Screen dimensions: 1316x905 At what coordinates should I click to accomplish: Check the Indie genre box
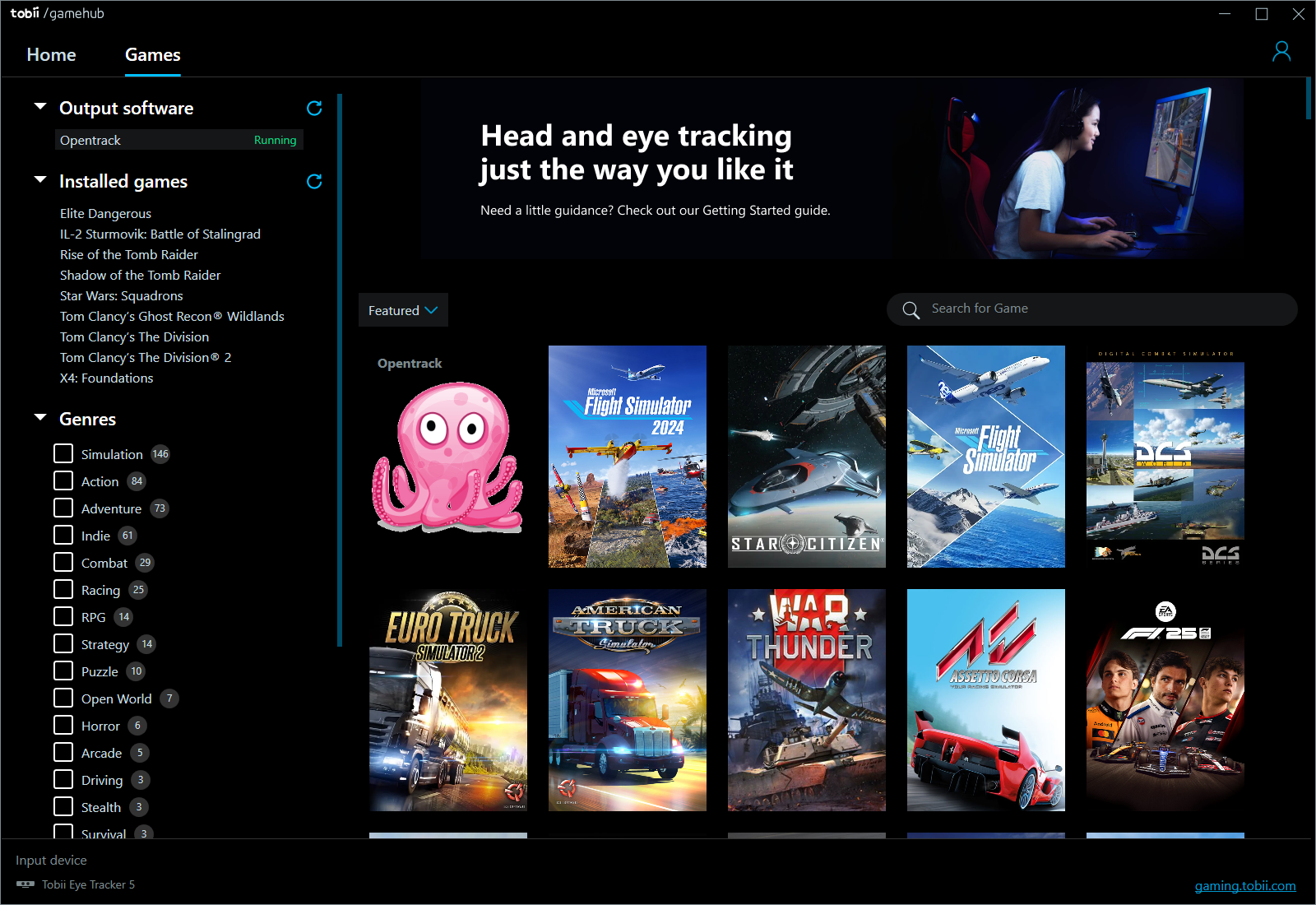pyautogui.click(x=63, y=535)
